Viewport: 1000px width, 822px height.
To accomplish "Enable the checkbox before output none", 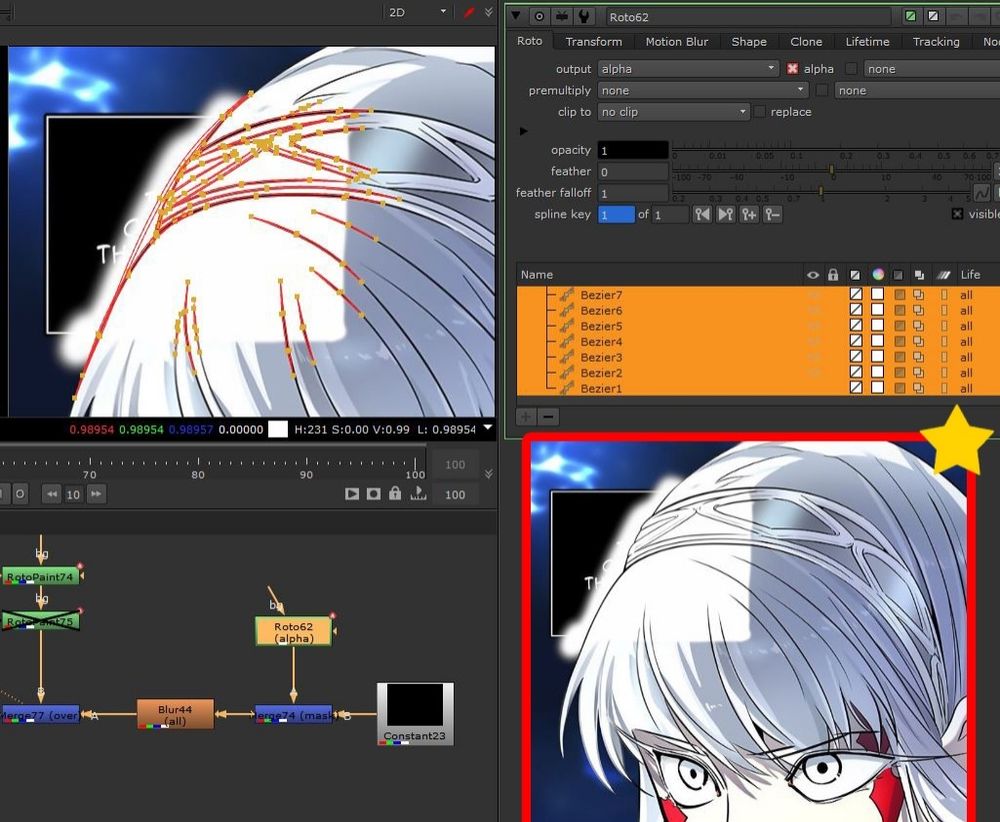I will point(851,68).
